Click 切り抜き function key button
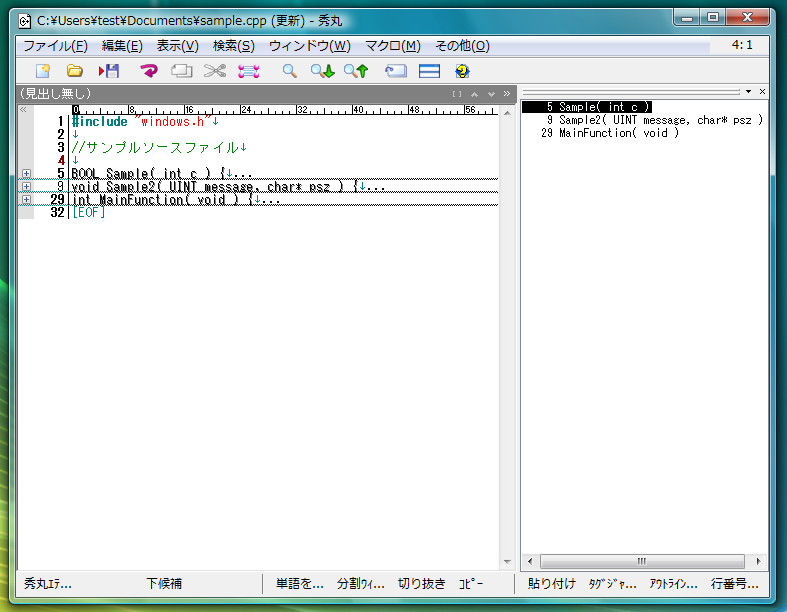787x612 pixels. pyautogui.click(x=422, y=583)
